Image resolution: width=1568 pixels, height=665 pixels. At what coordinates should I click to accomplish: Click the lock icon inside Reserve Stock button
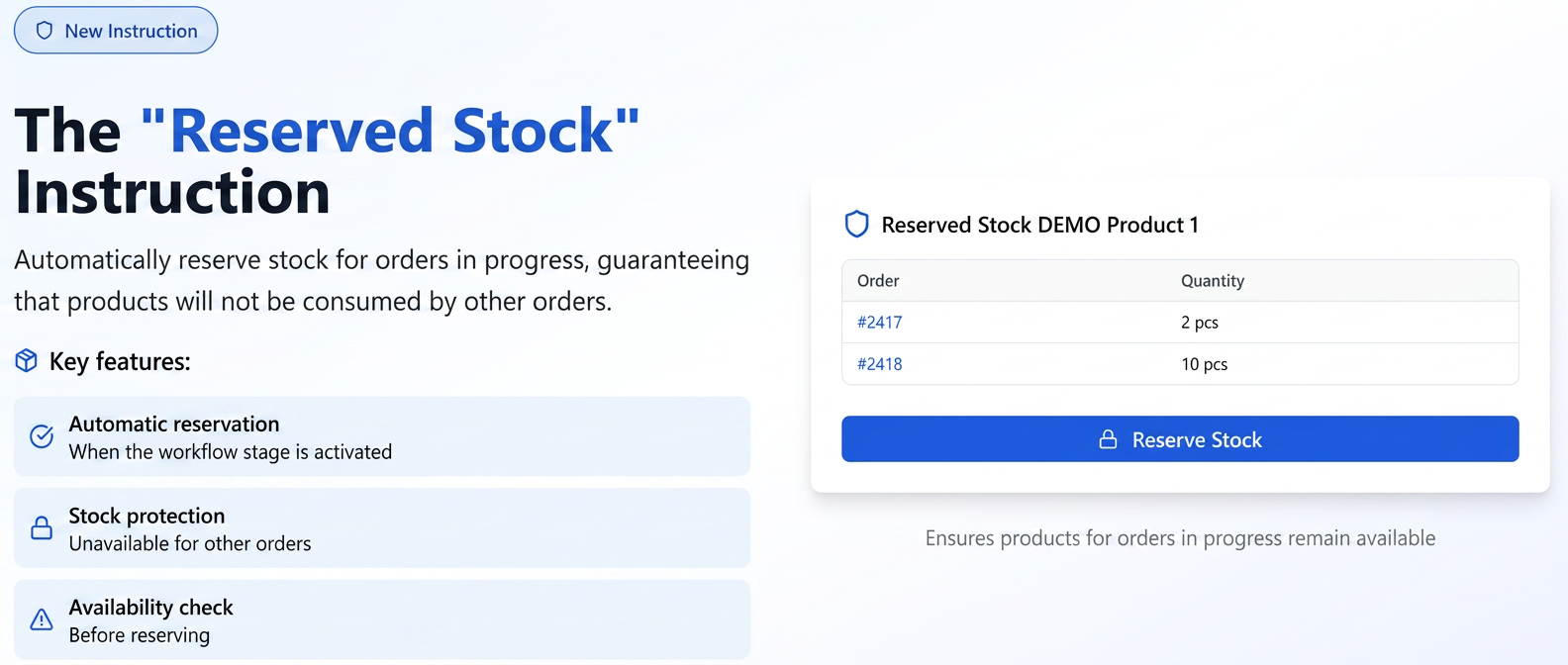pyautogui.click(x=1109, y=439)
